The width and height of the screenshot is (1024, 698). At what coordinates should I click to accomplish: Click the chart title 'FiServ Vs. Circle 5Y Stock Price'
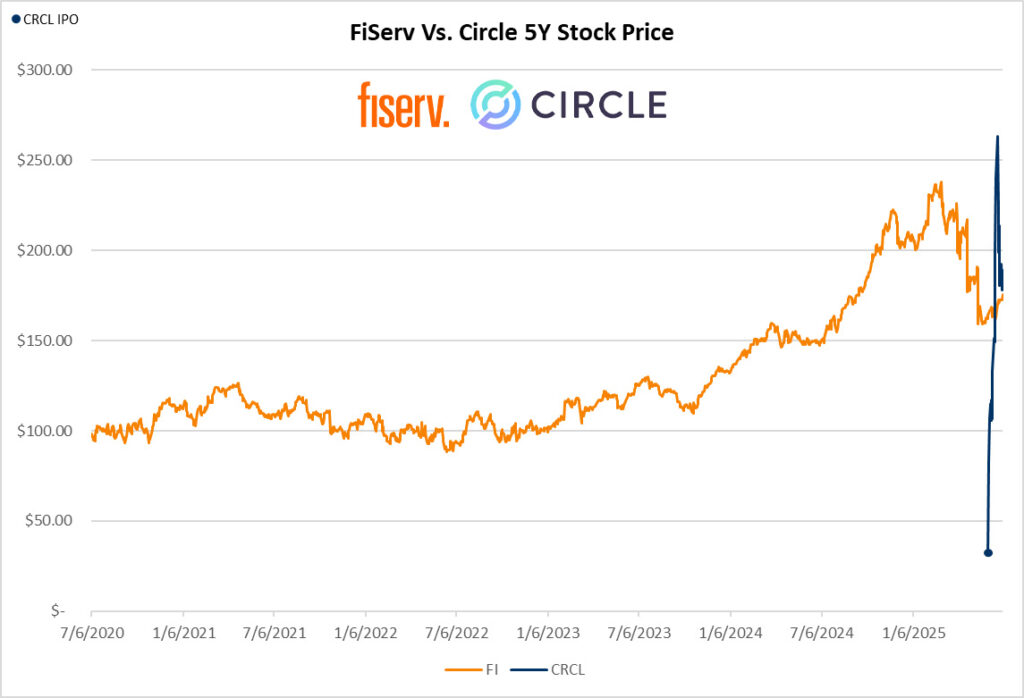click(x=512, y=33)
